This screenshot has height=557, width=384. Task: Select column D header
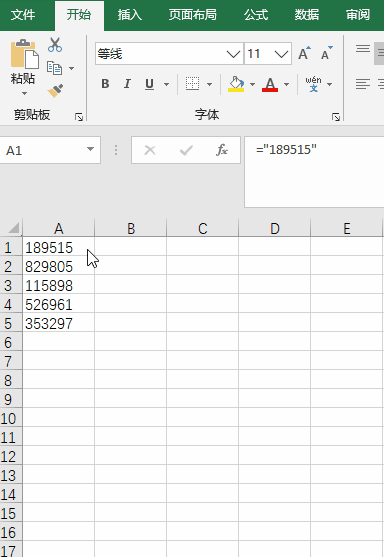pyautogui.click(x=275, y=228)
